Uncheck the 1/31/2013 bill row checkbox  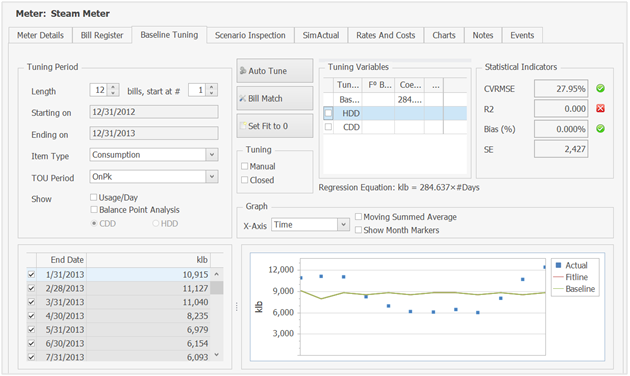(31, 275)
